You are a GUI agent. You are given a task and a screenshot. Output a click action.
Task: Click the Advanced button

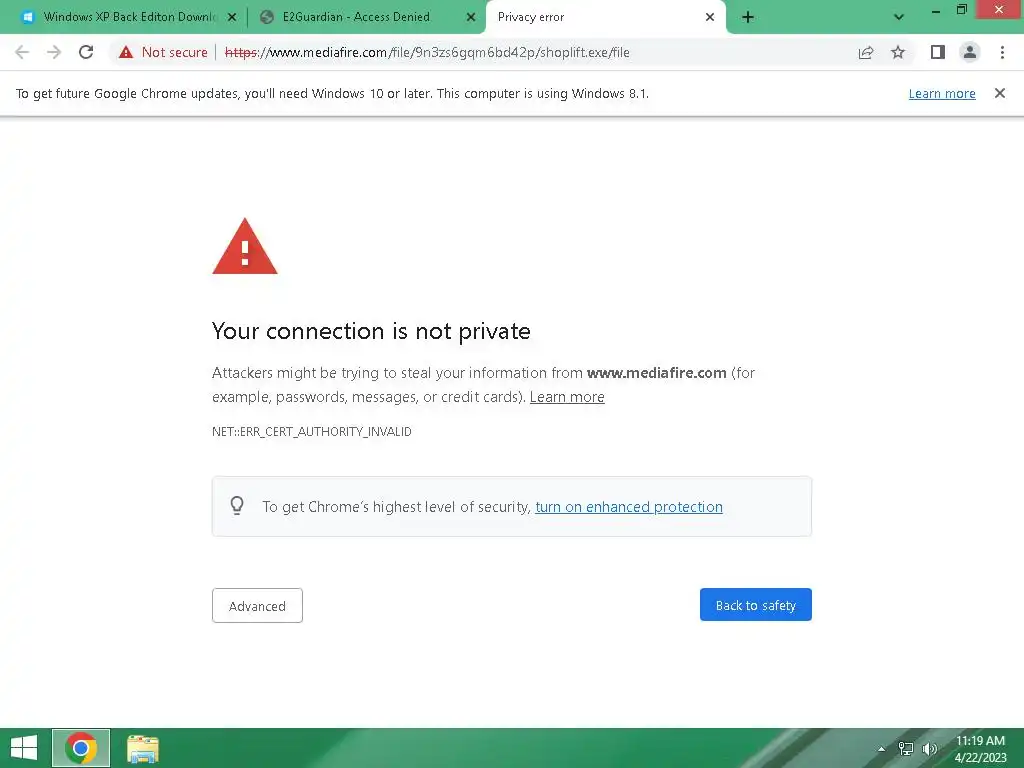point(257,605)
